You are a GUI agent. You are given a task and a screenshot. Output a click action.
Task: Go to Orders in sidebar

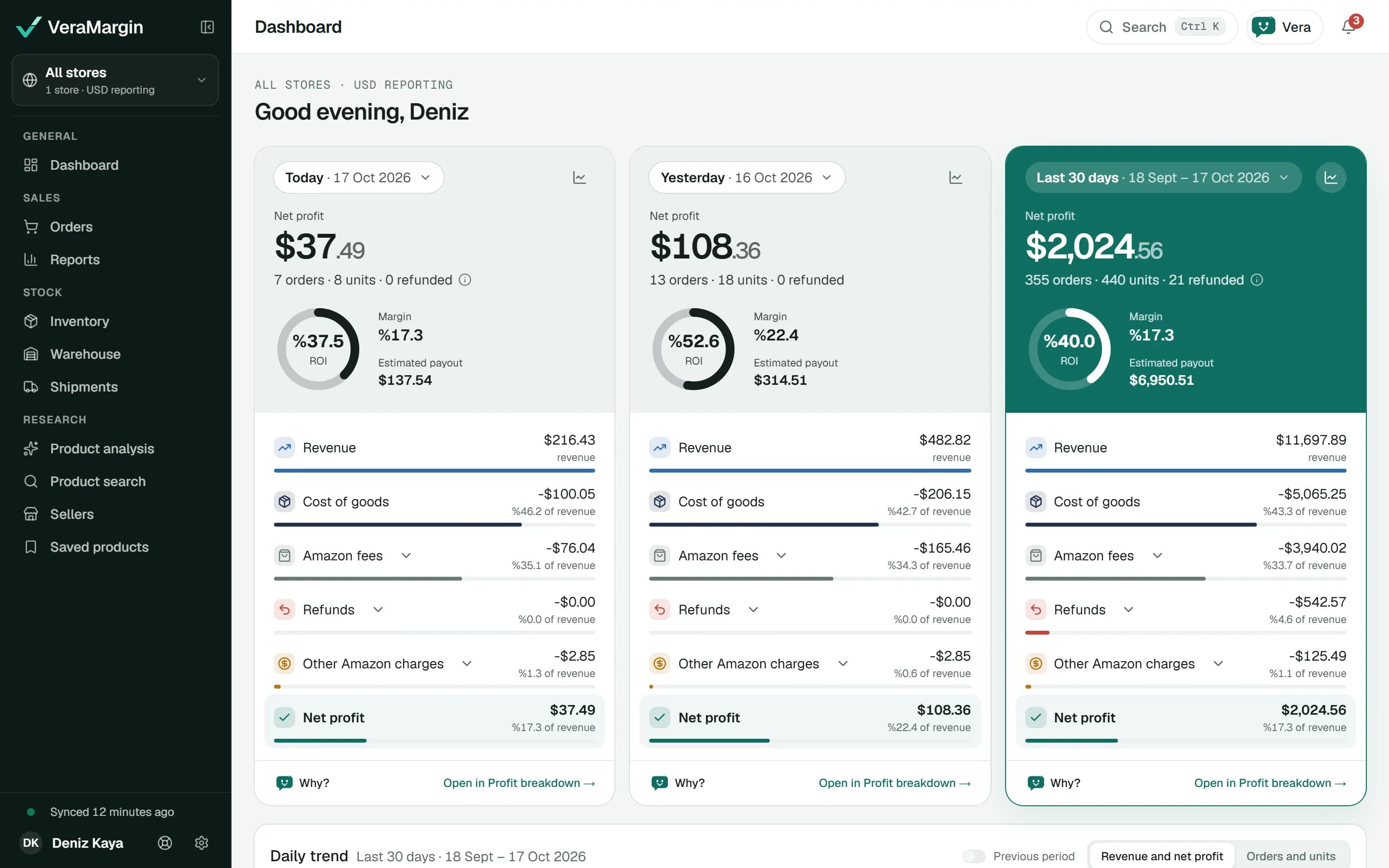pyautogui.click(x=115, y=227)
